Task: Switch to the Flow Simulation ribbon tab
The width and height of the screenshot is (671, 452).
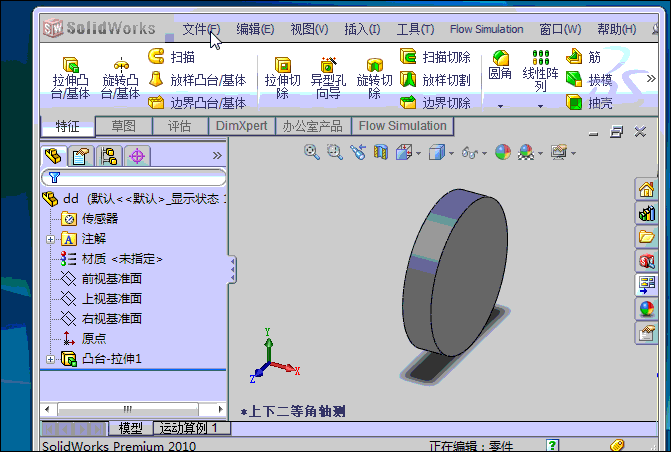Action: (402, 126)
